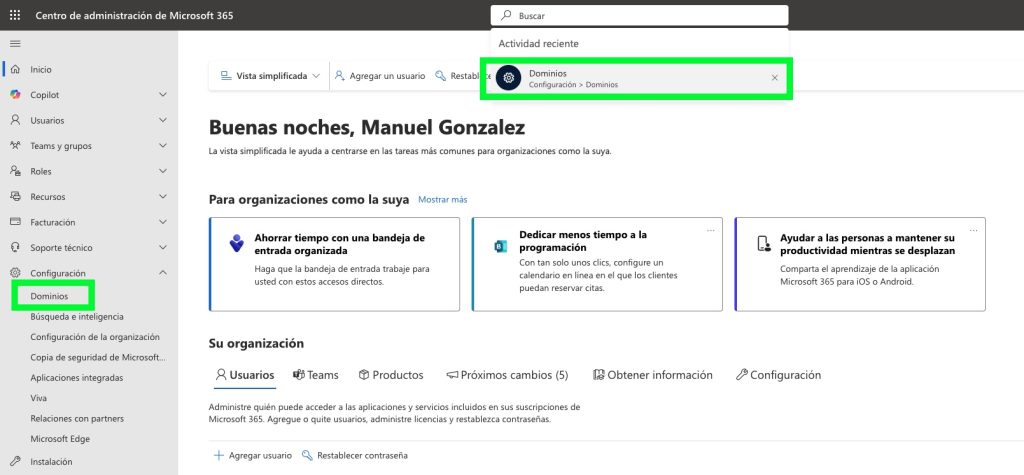
Task: Expand the Teams y grupos menu
Action: 163,145
